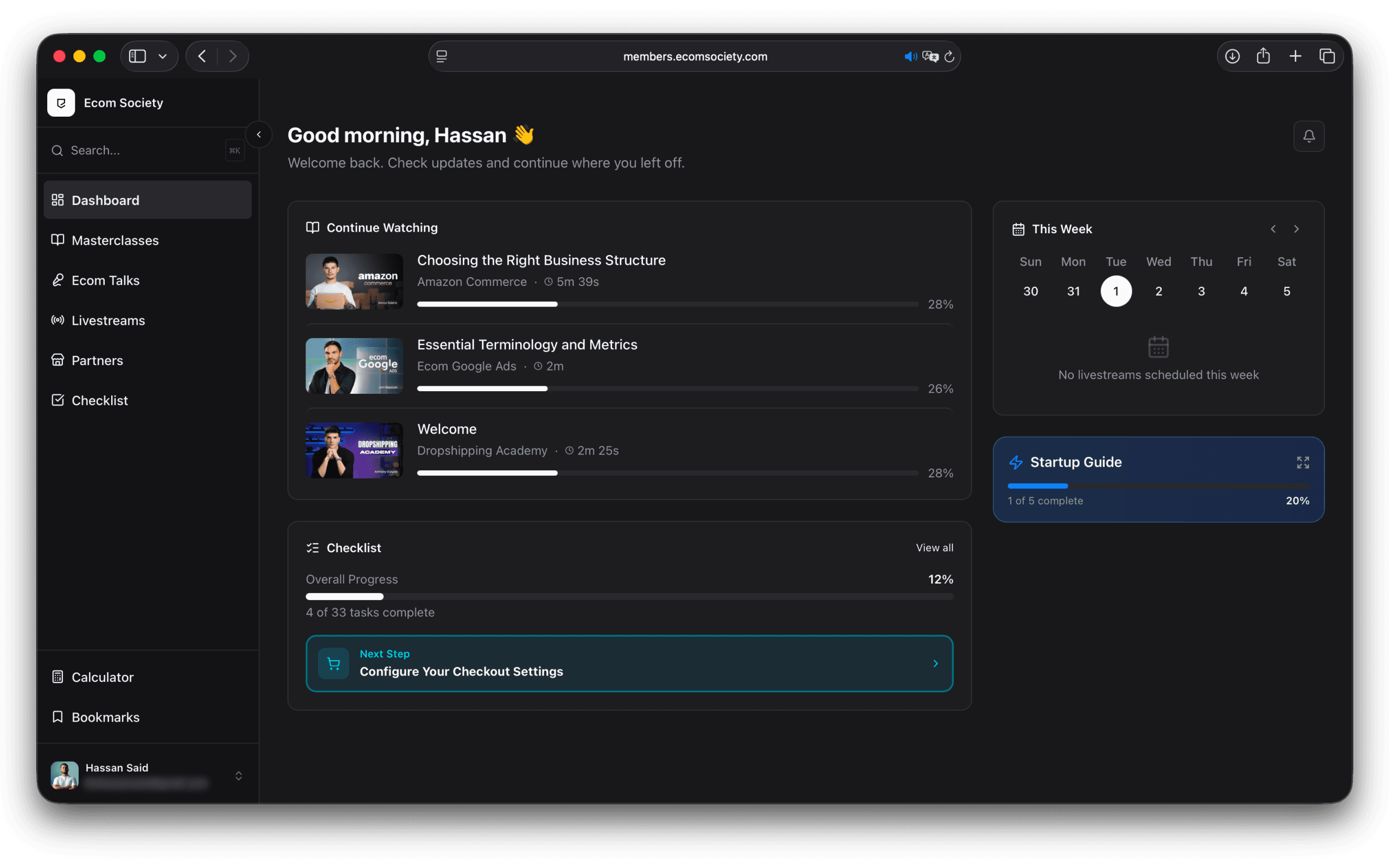Mute the tab audio speaker icon
Image resolution: width=1389 pixels, height=868 pixels.
tap(910, 56)
